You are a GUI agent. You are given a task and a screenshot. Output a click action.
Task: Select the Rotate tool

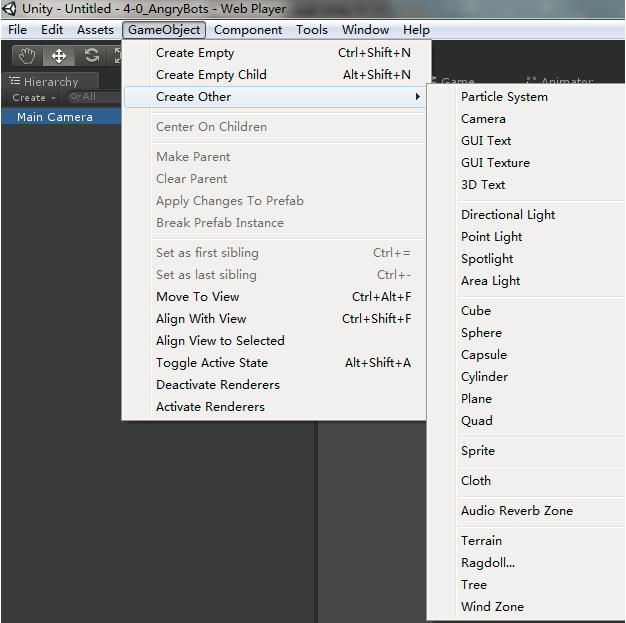click(x=91, y=56)
